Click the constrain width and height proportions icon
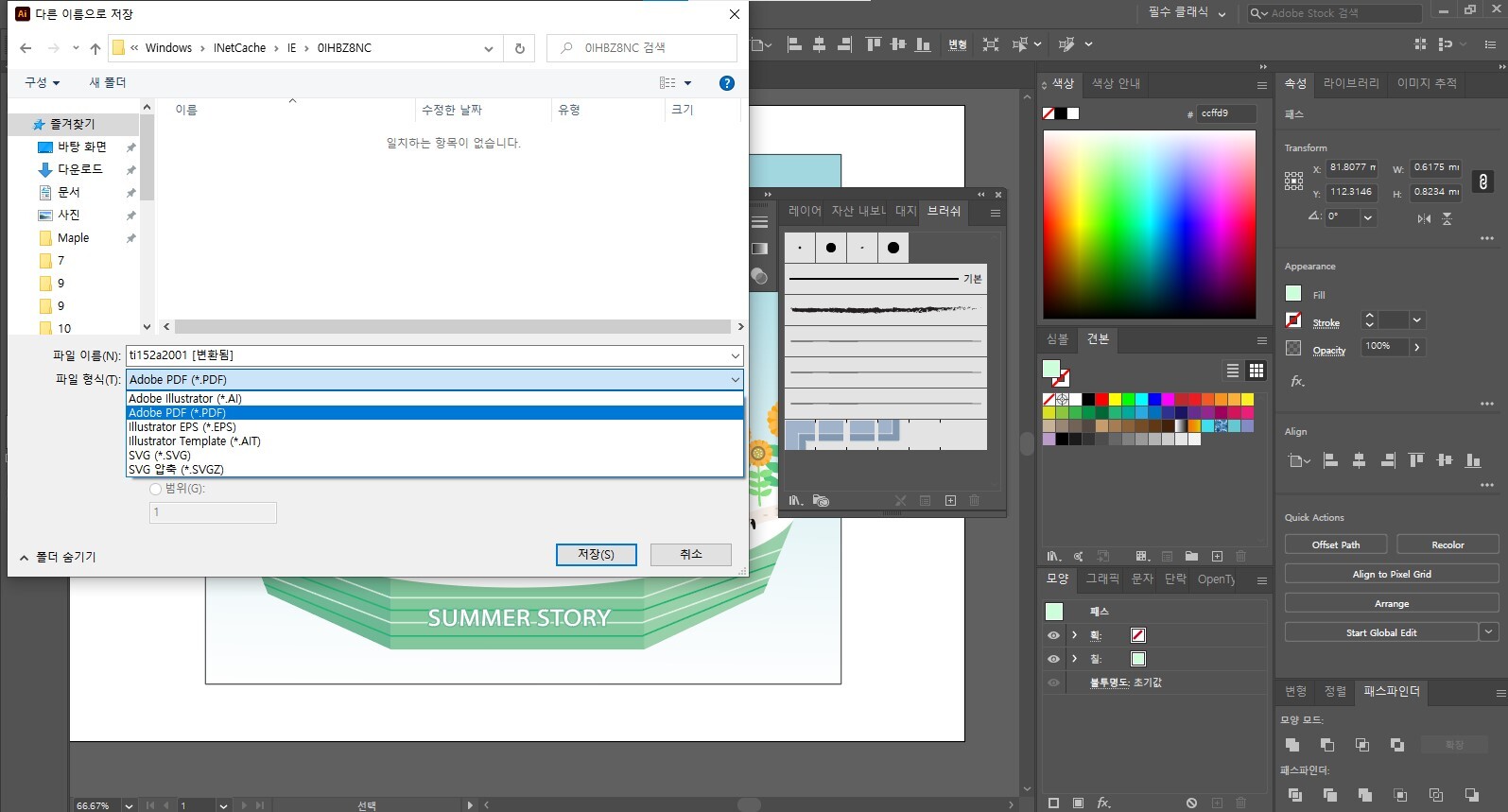1508x812 pixels. [1482, 181]
